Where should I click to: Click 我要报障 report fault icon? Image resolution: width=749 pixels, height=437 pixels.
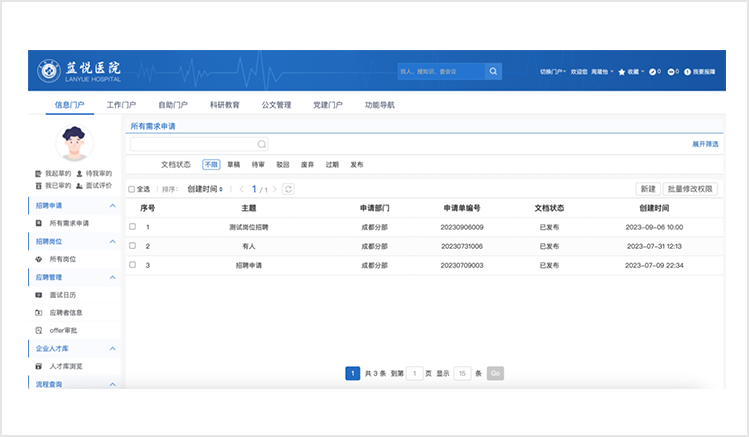point(687,72)
